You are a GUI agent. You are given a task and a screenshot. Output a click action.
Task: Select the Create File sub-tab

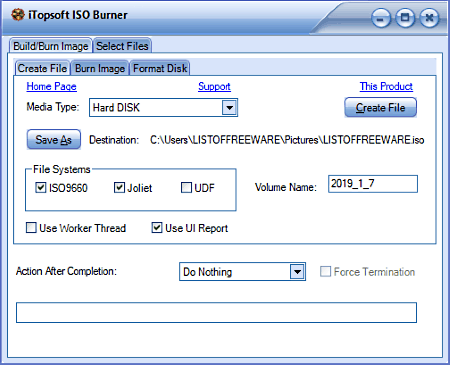click(x=42, y=68)
